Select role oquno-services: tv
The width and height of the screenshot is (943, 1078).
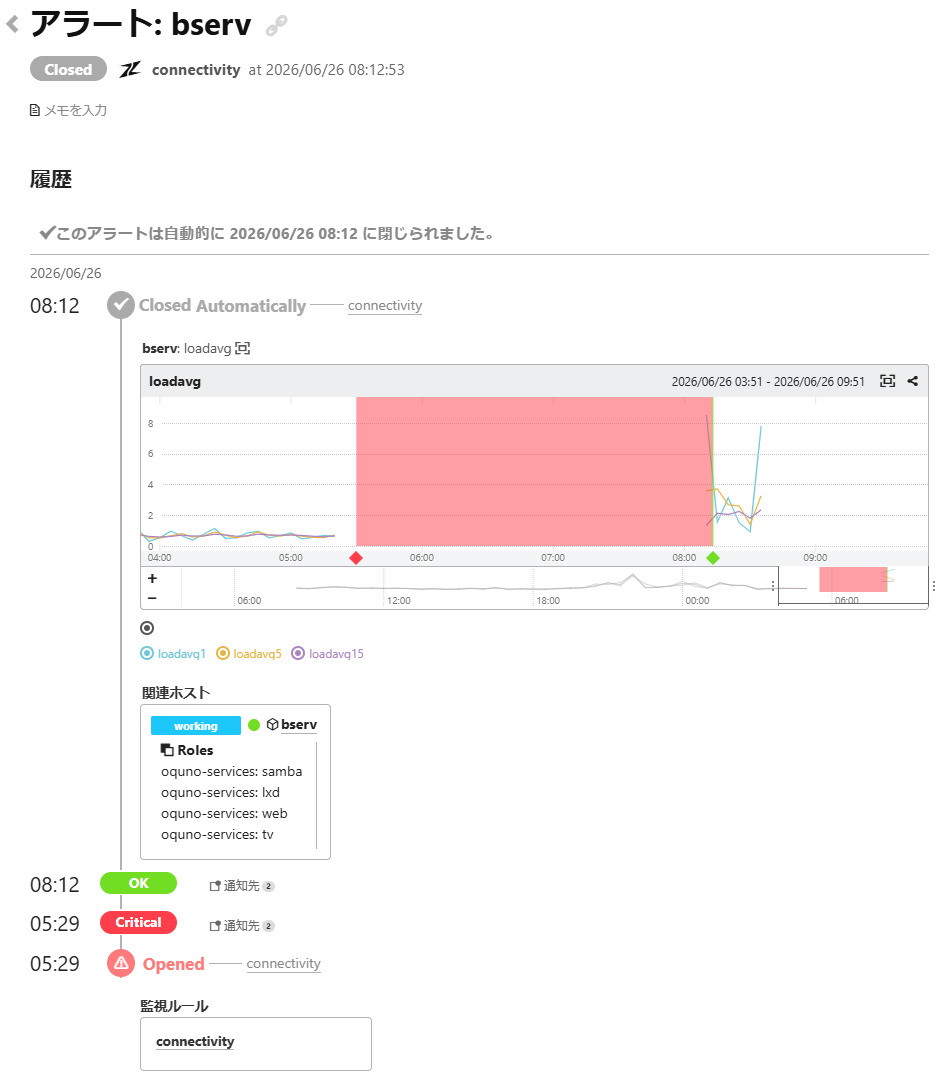pos(217,835)
